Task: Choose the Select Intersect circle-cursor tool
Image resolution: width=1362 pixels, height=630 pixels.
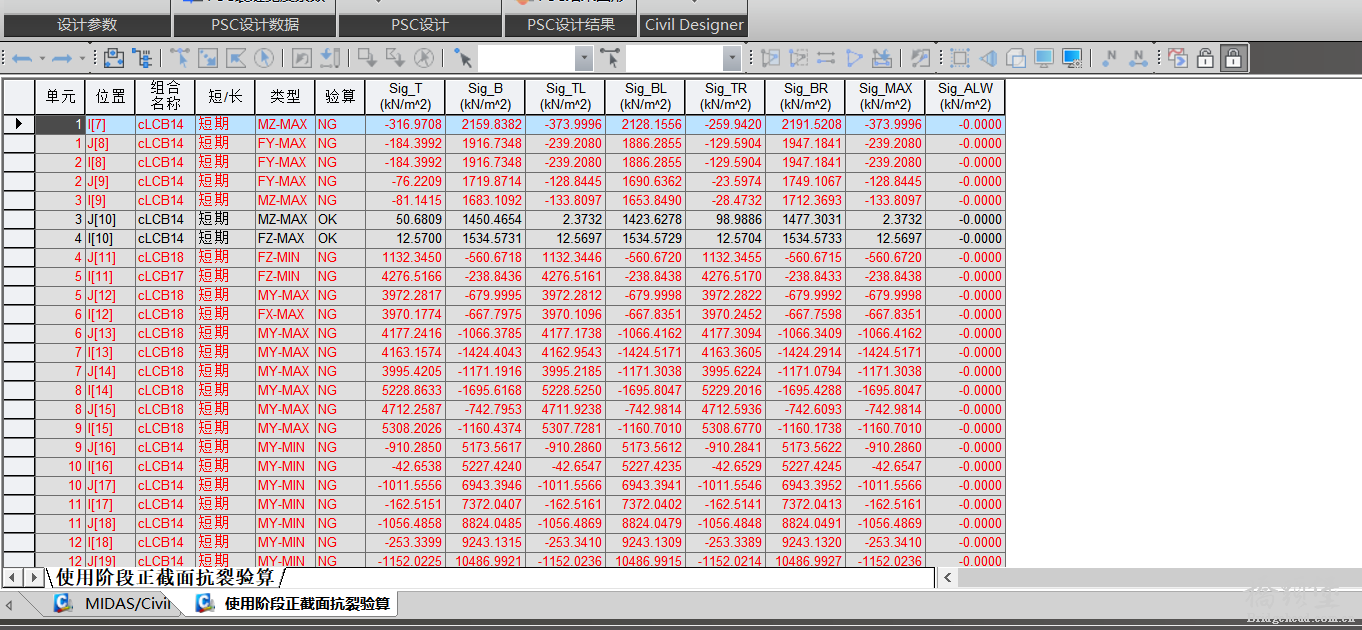Action: point(264,59)
